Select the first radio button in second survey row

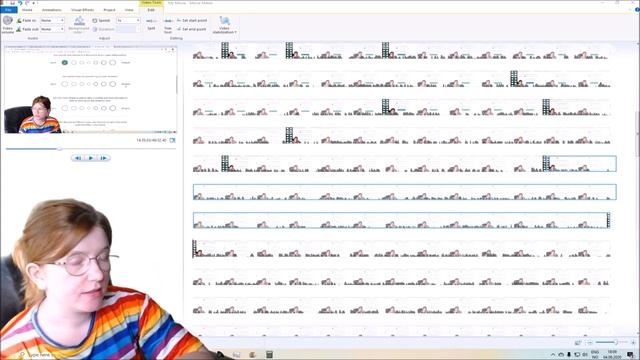(x=64, y=84)
